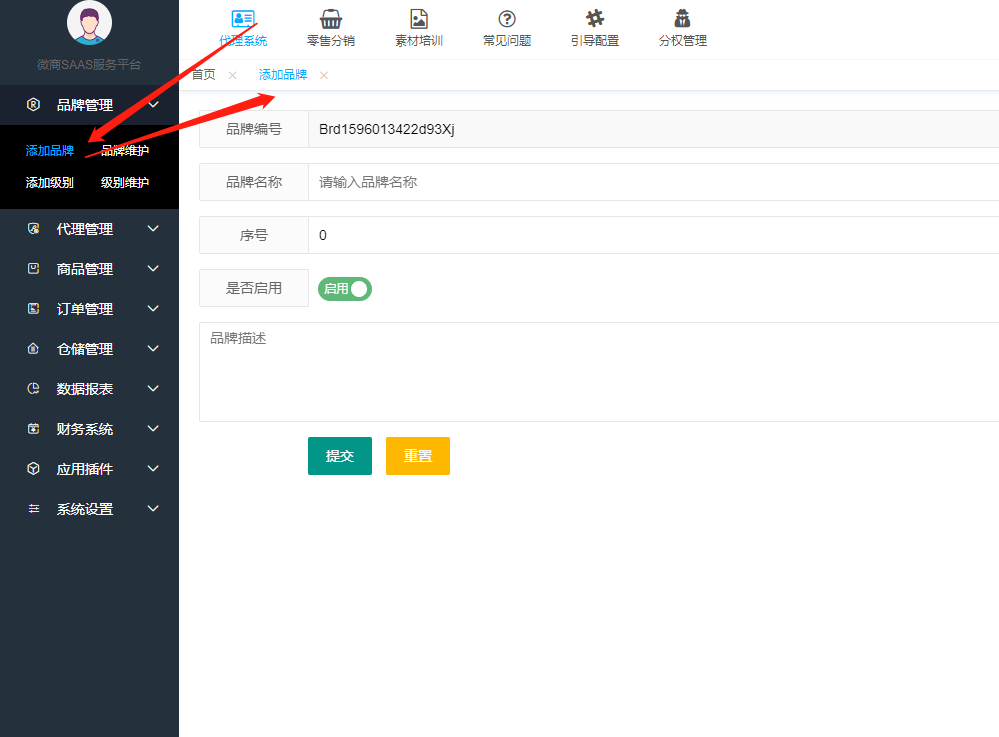This screenshot has width=999, height=737.
Task: Close the 添加品牌 tab
Action: pyautogui.click(x=323, y=75)
